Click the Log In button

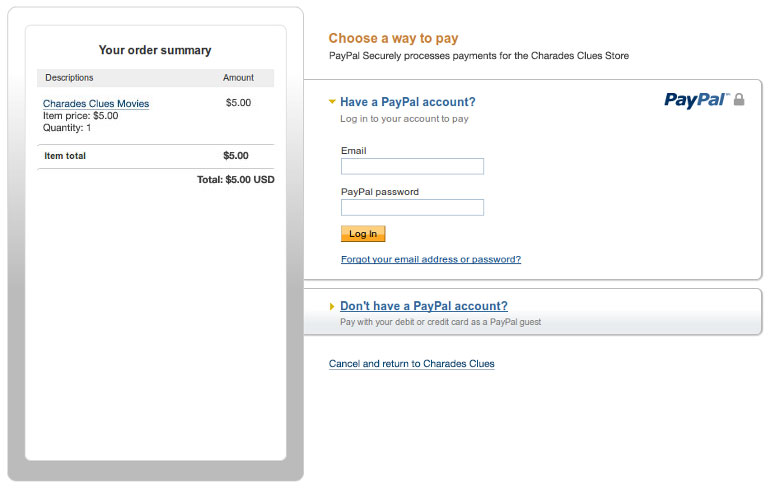(363, 234)
